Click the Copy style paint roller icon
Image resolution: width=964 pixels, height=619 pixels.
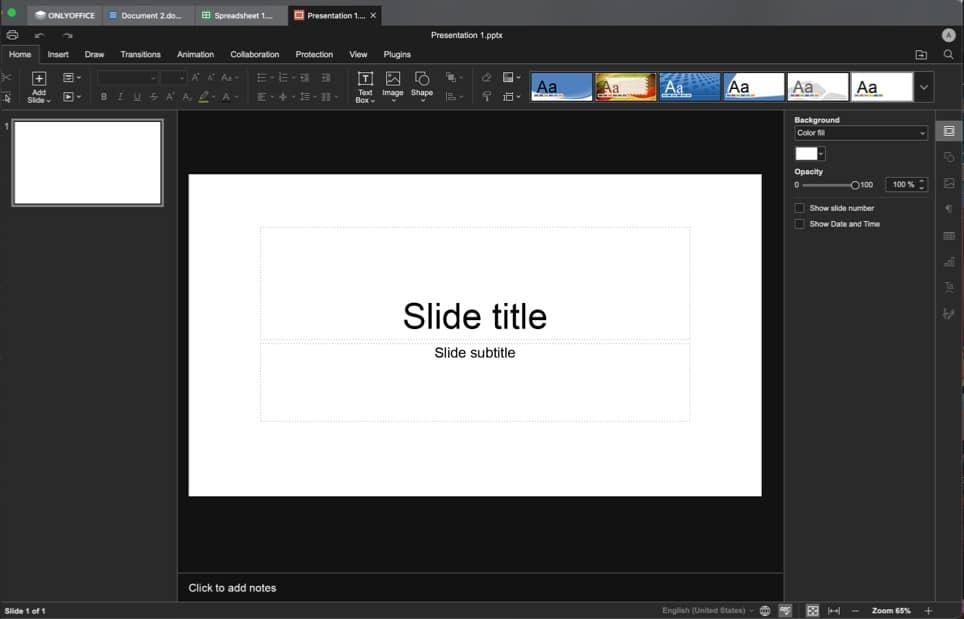point(486,97)
